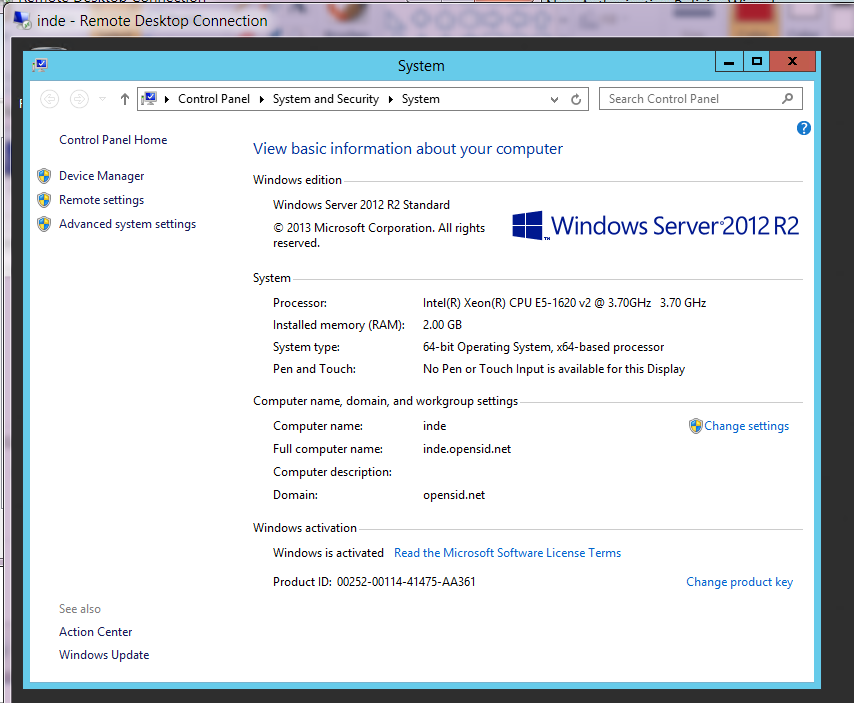Open the recent locations dropdown arrow
Image resolution: width=854 pixels, height=703 pixels.
coord(102,99)
